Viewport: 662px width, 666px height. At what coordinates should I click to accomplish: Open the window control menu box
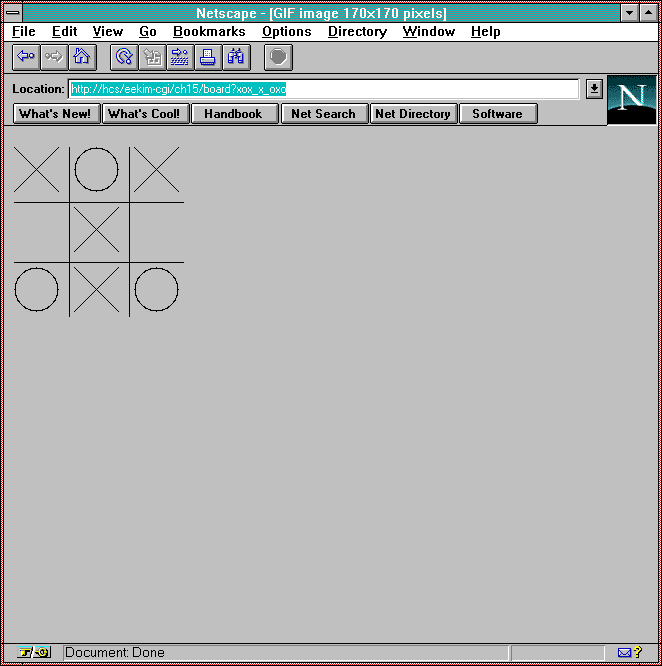(x=14, y=13)
